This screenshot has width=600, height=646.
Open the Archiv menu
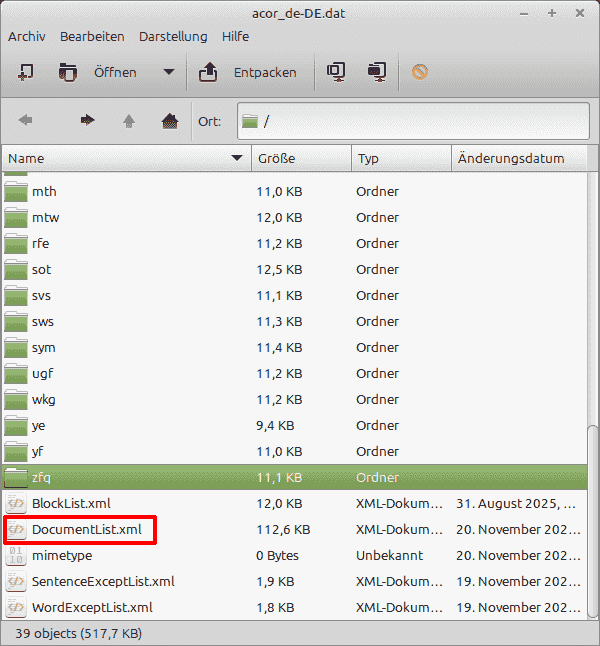tap(27, 36)
